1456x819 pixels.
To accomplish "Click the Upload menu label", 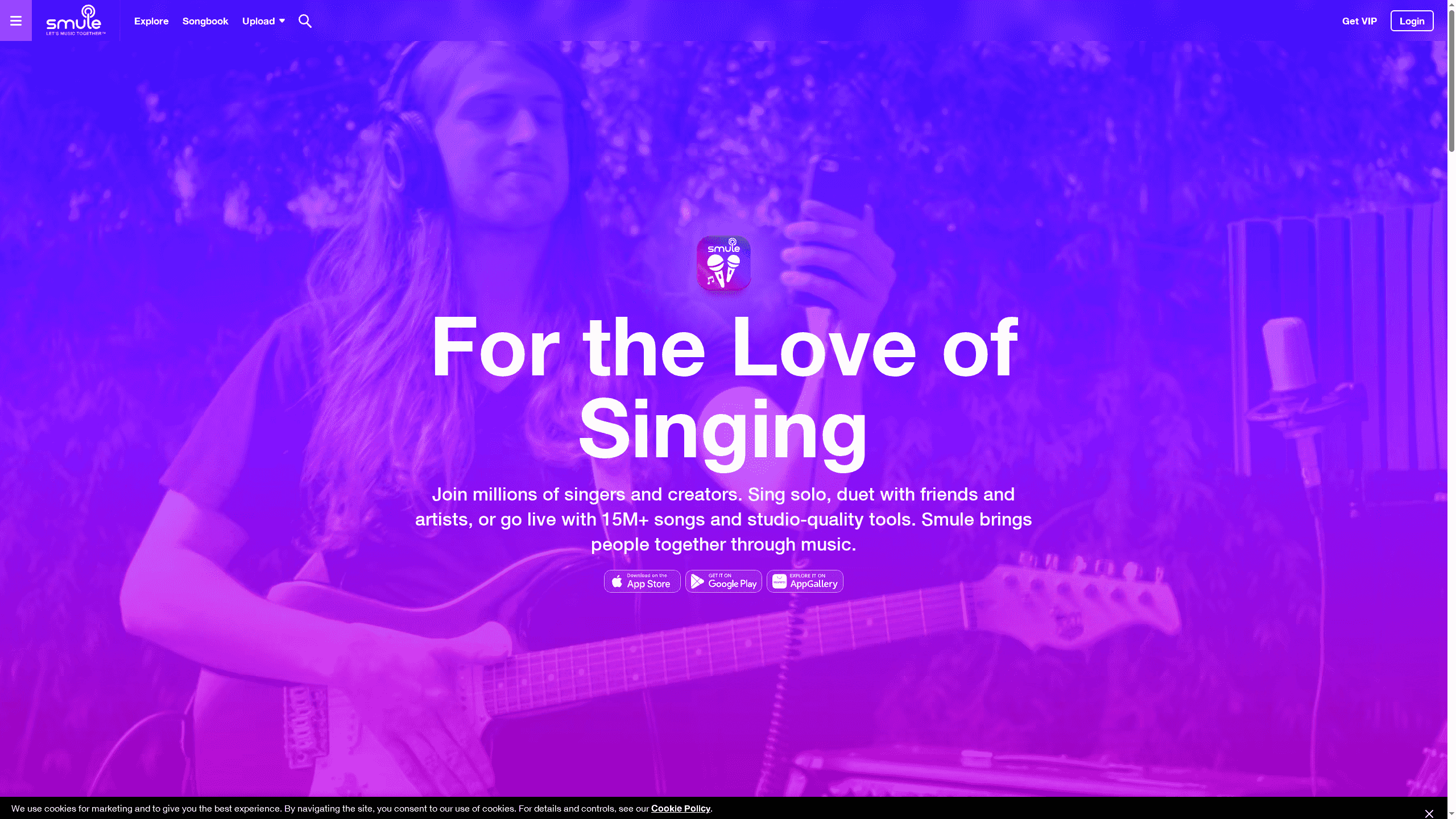I will (x=258, y=21).
